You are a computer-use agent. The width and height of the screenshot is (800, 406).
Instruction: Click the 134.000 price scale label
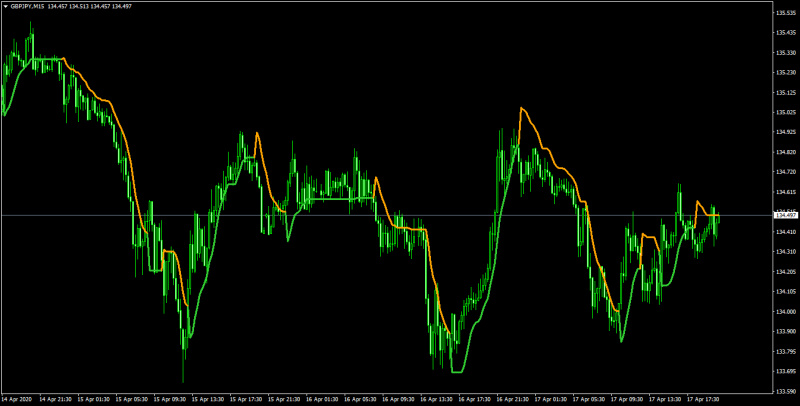pos(785,312)
